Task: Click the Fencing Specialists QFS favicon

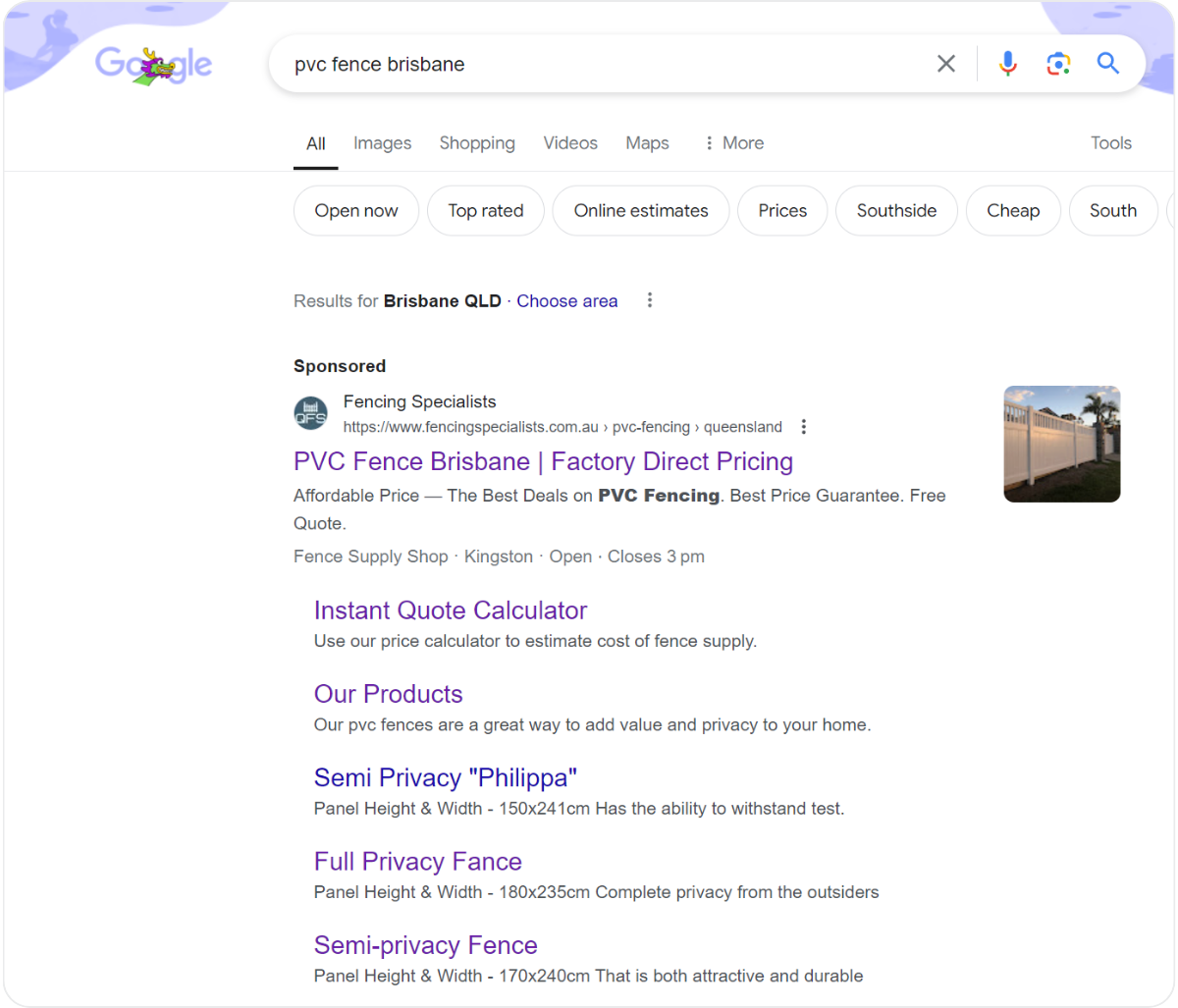Action: [311, 413]
